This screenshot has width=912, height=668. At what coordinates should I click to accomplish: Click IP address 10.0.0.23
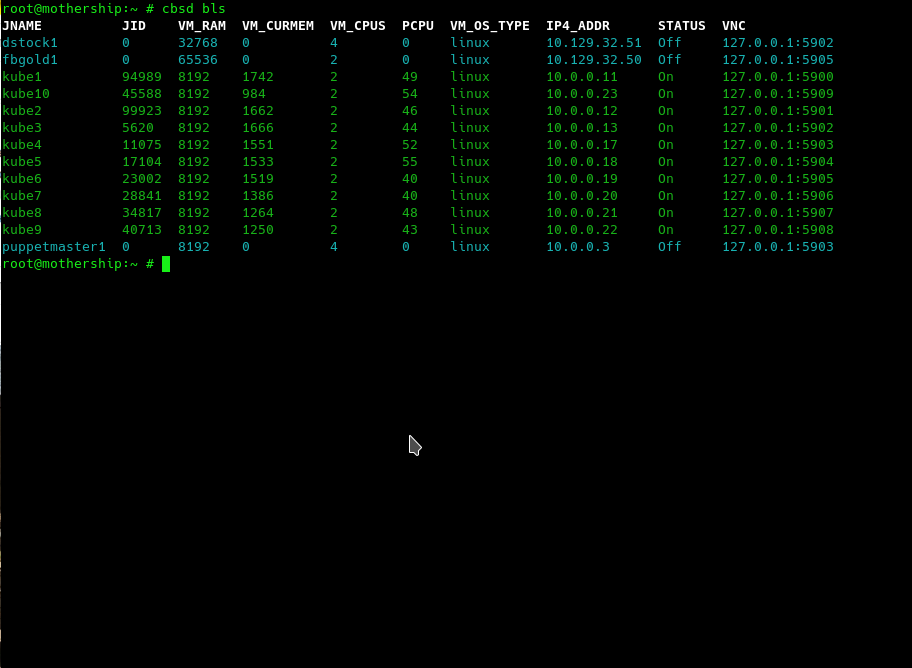[x=582, y=93]
